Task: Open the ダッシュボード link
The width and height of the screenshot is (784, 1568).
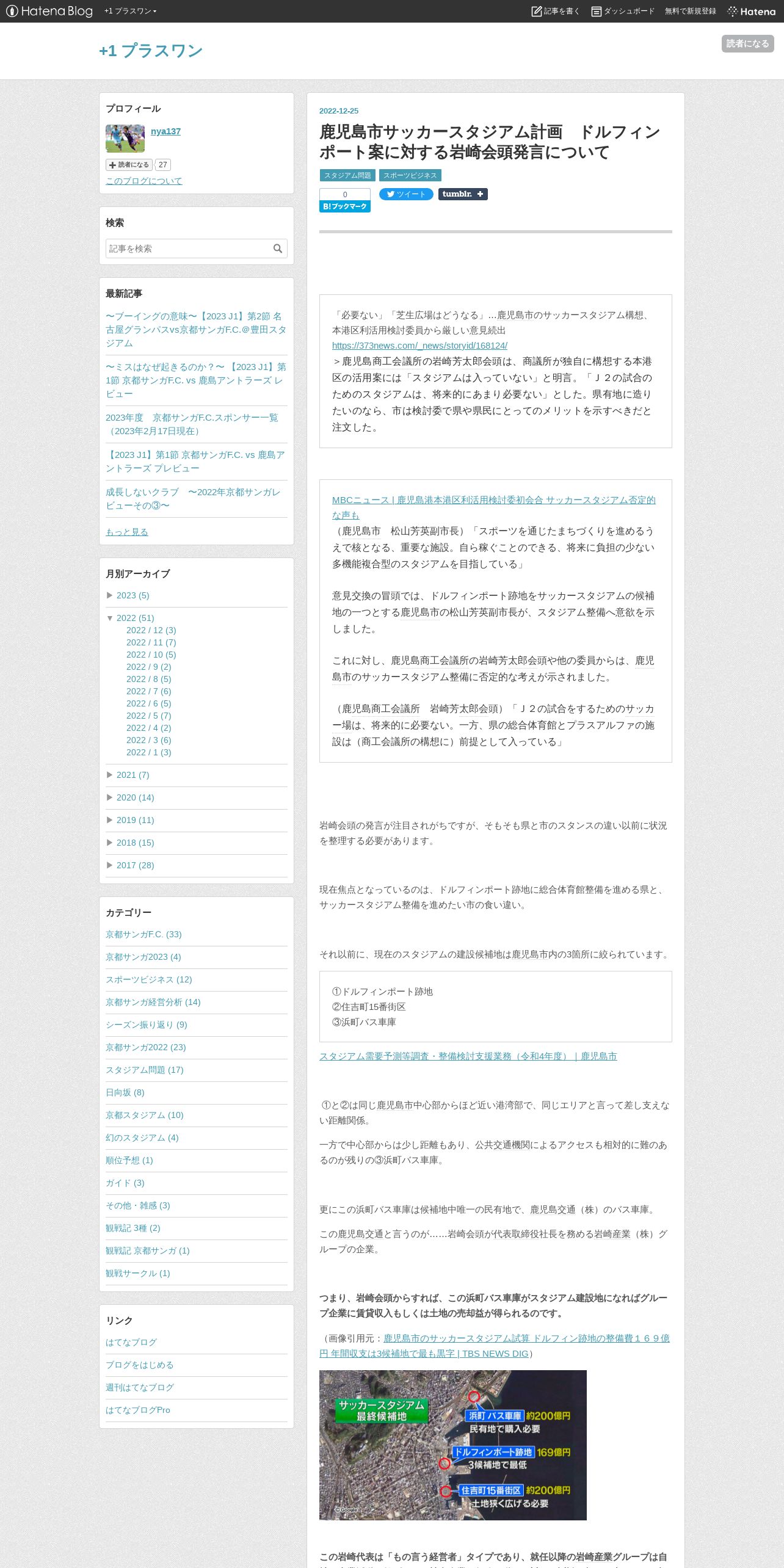Action: point(623,11)
